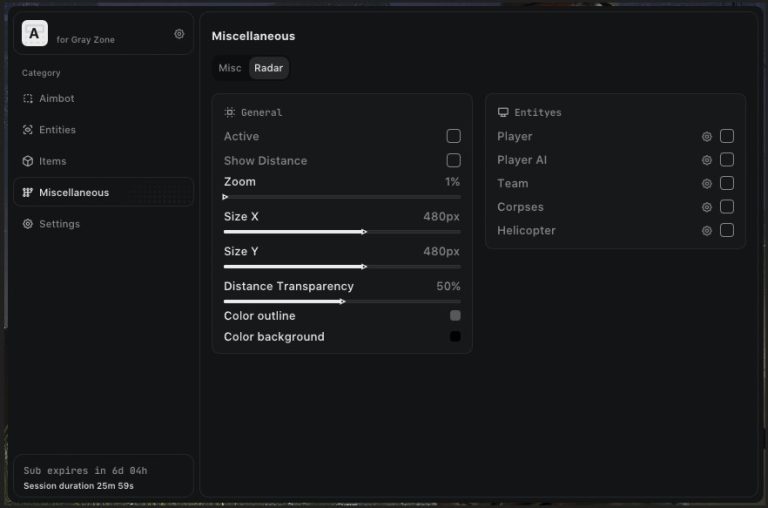768x508 pixels.
Task: Open the settings gear for Player AI
Action: tap(707, 160)
